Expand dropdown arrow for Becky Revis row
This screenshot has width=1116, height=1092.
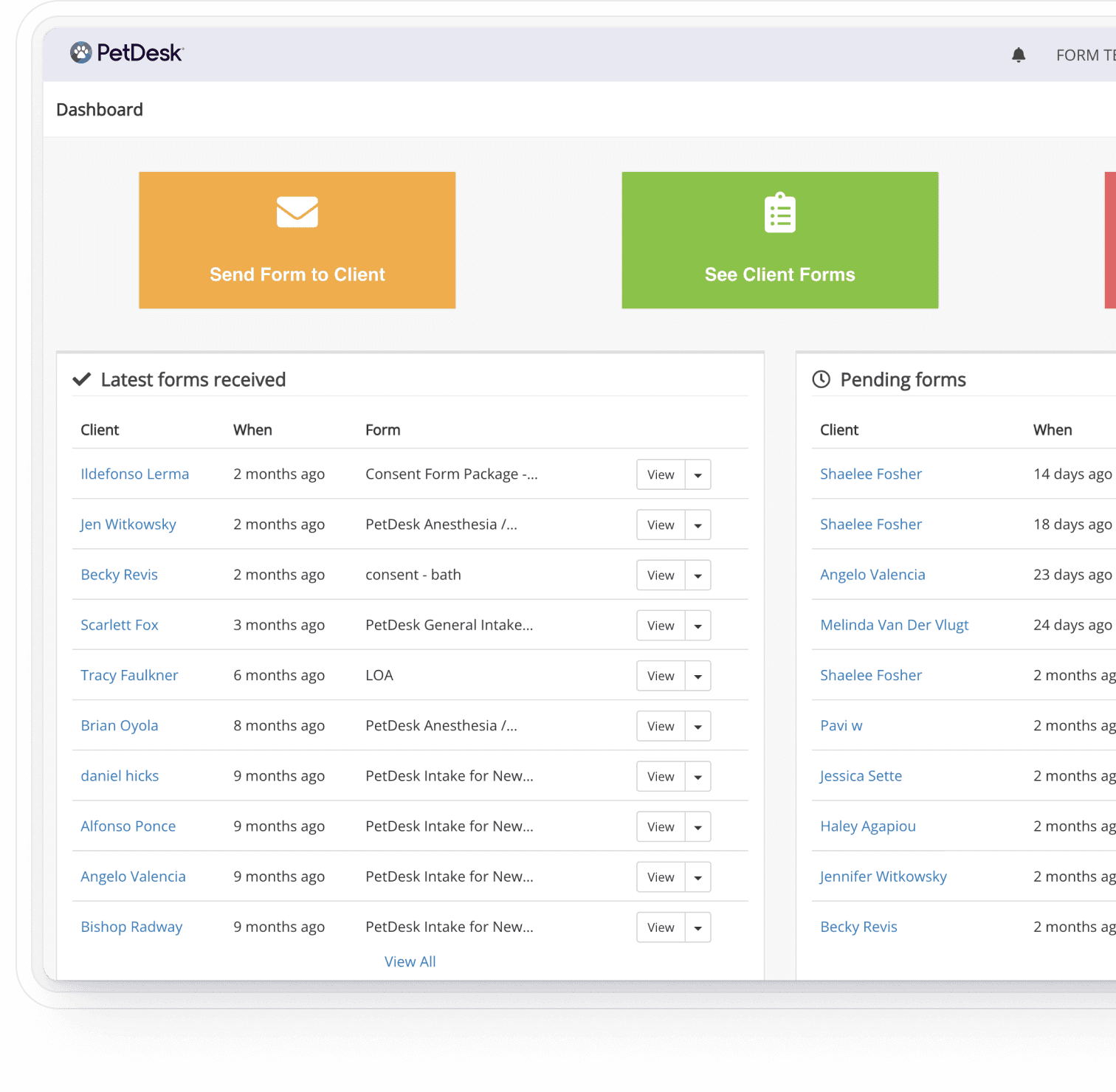tap(698, 575)
